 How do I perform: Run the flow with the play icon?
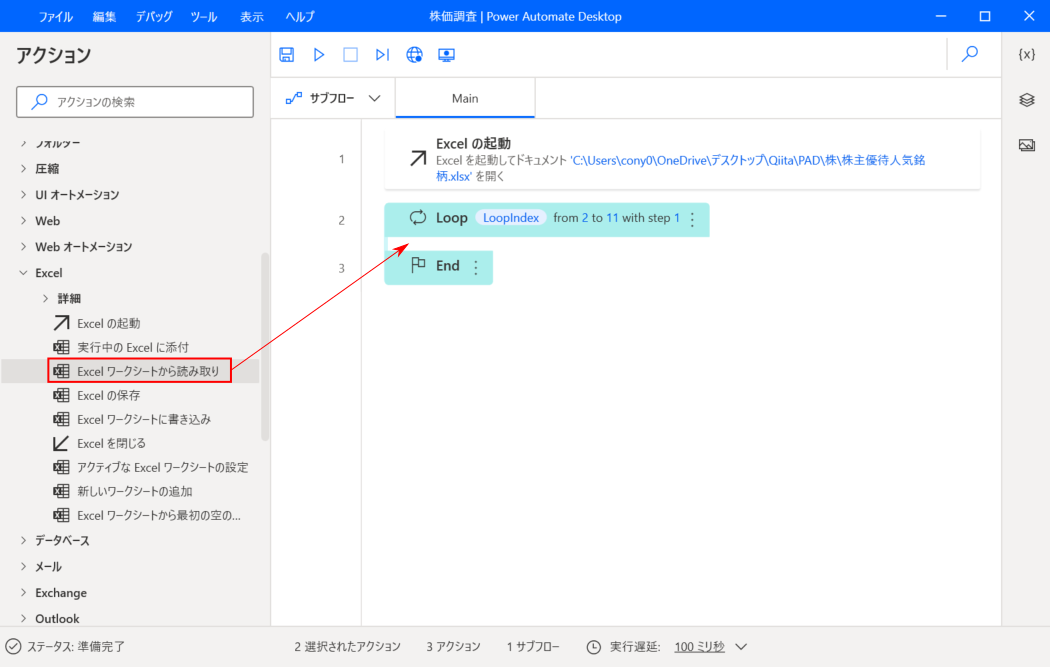[319, 55]
